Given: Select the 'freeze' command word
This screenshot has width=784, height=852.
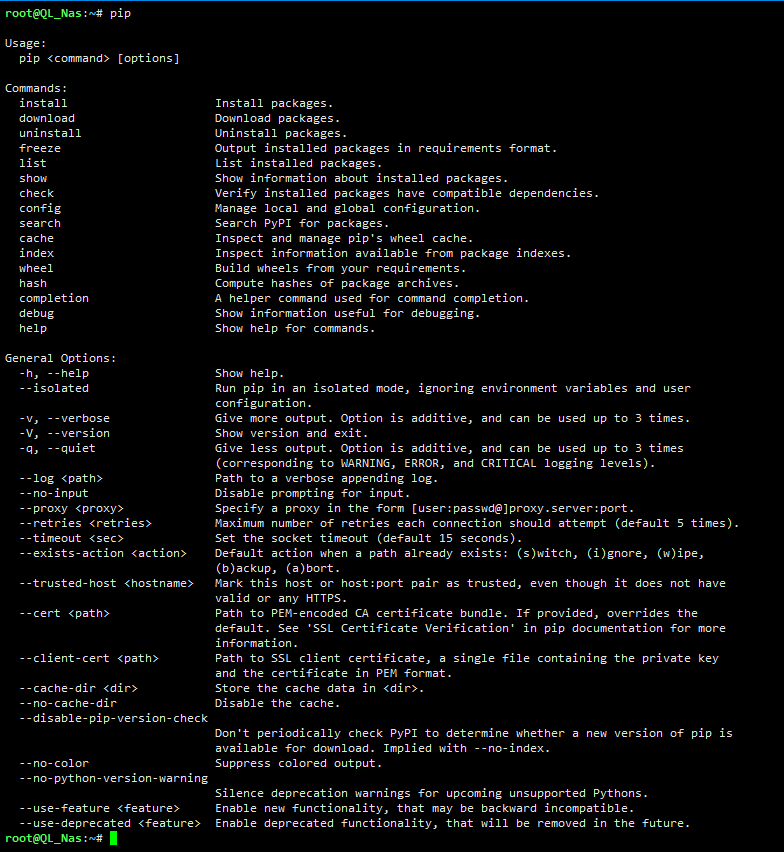Looking at the screenshot, I should pyautogui.click(x=40, y=148).
